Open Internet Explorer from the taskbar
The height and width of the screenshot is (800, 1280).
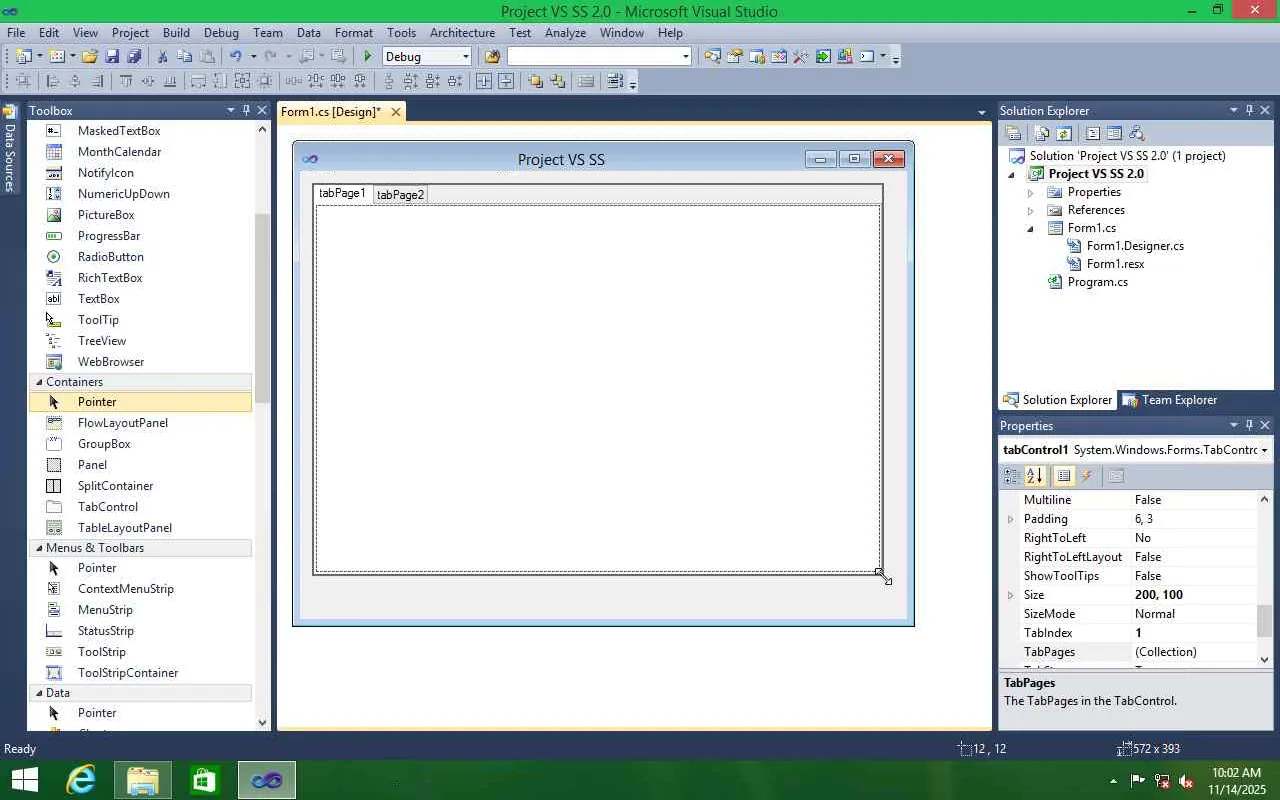(x=81, y=780)
